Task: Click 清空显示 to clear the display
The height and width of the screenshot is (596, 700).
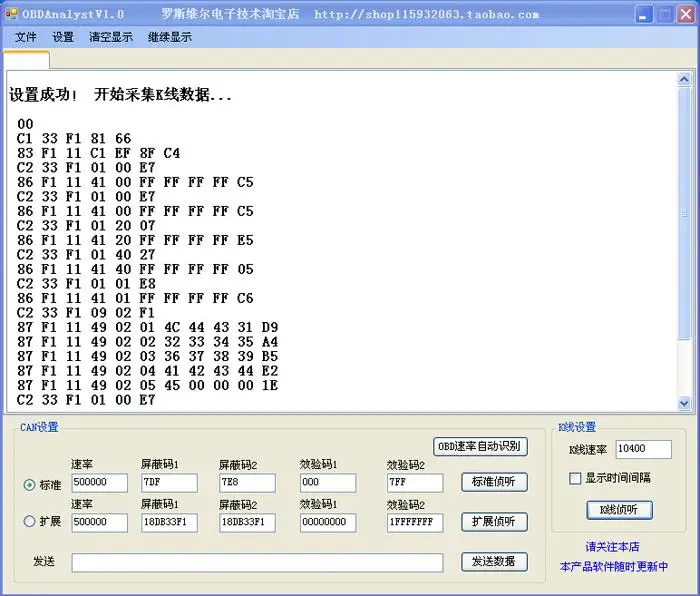Action: click(x=111, y=37)
